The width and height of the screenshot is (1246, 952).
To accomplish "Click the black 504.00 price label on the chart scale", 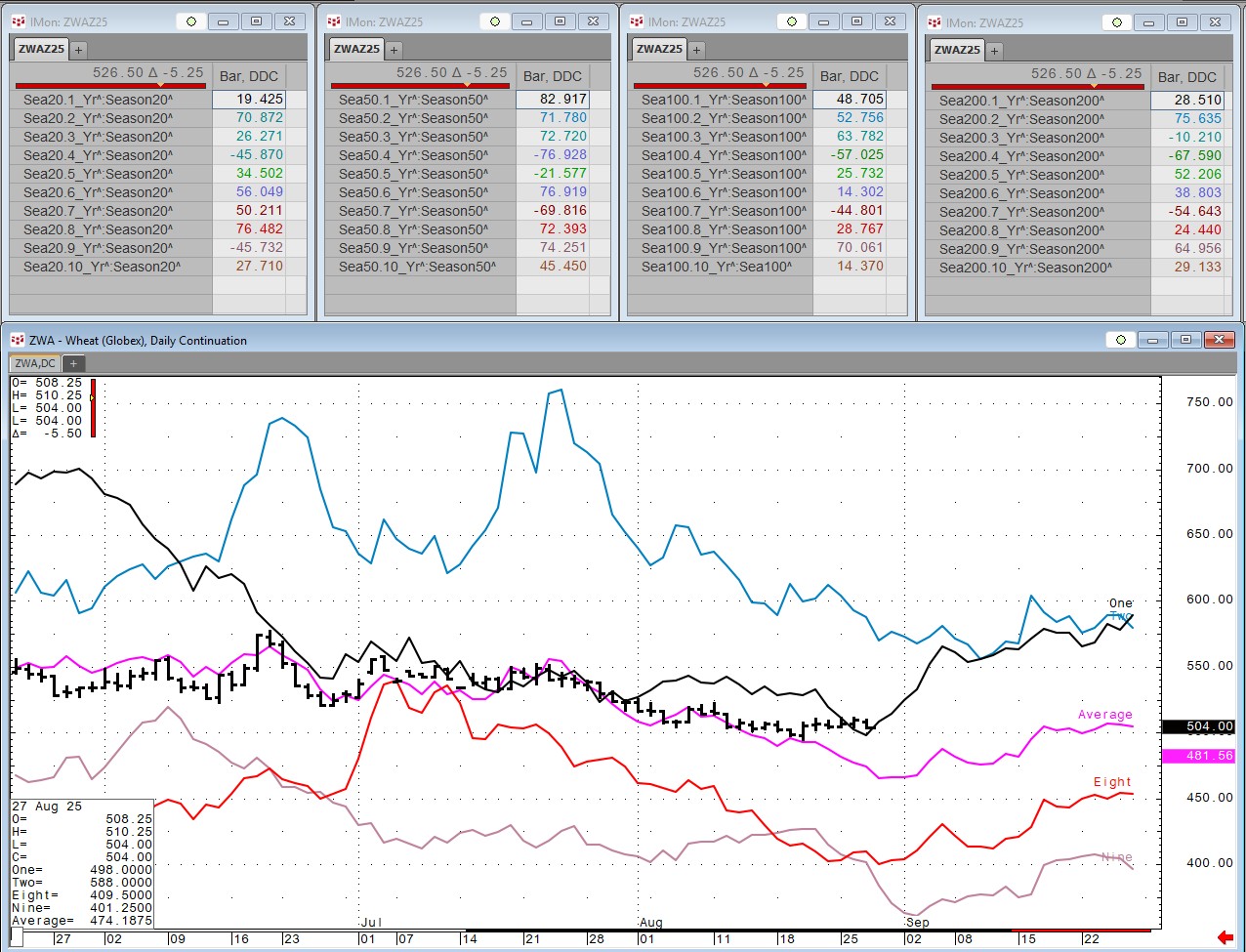I will 1198,726.
